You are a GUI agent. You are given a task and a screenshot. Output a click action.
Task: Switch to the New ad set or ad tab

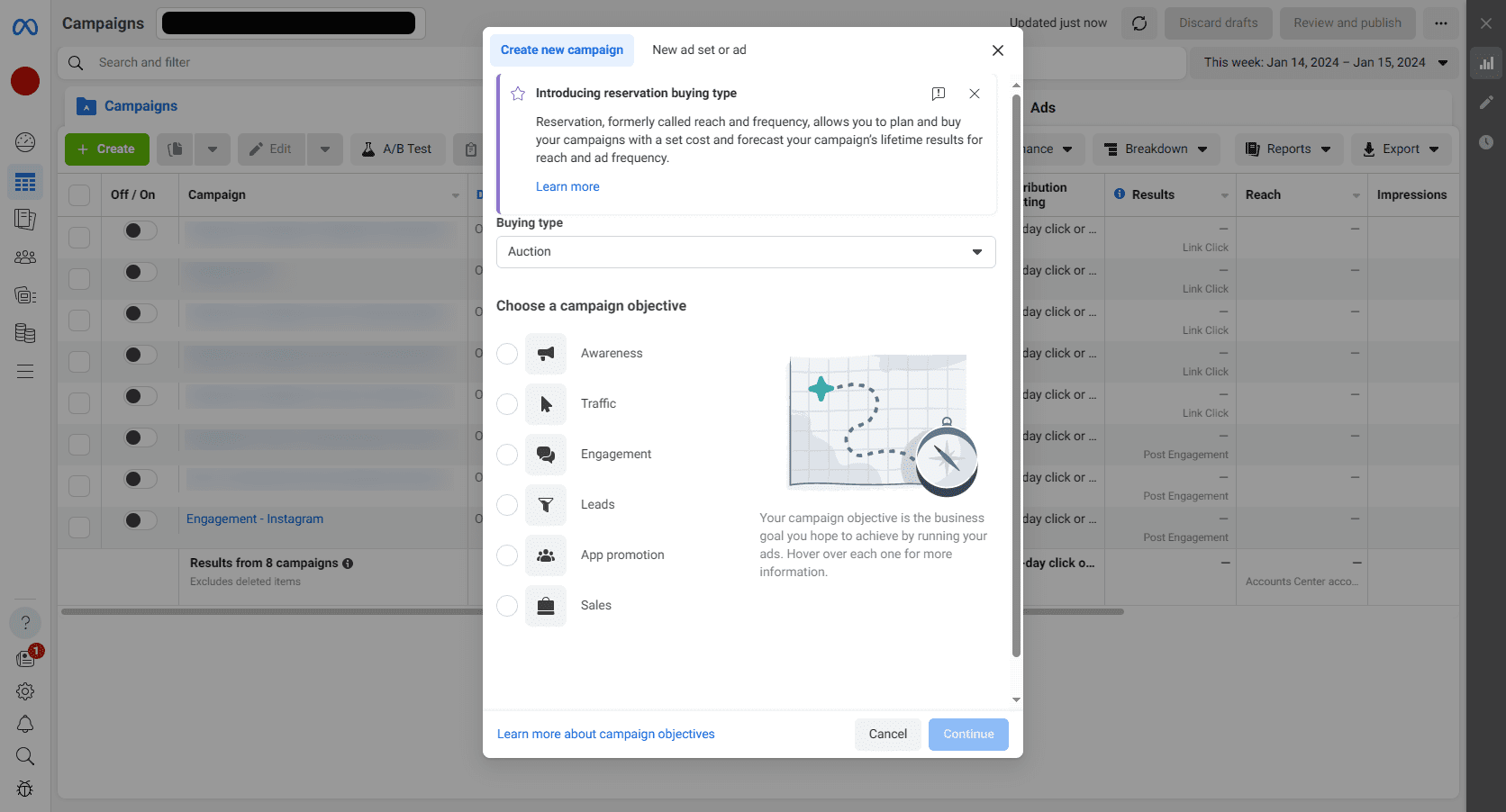699,50
